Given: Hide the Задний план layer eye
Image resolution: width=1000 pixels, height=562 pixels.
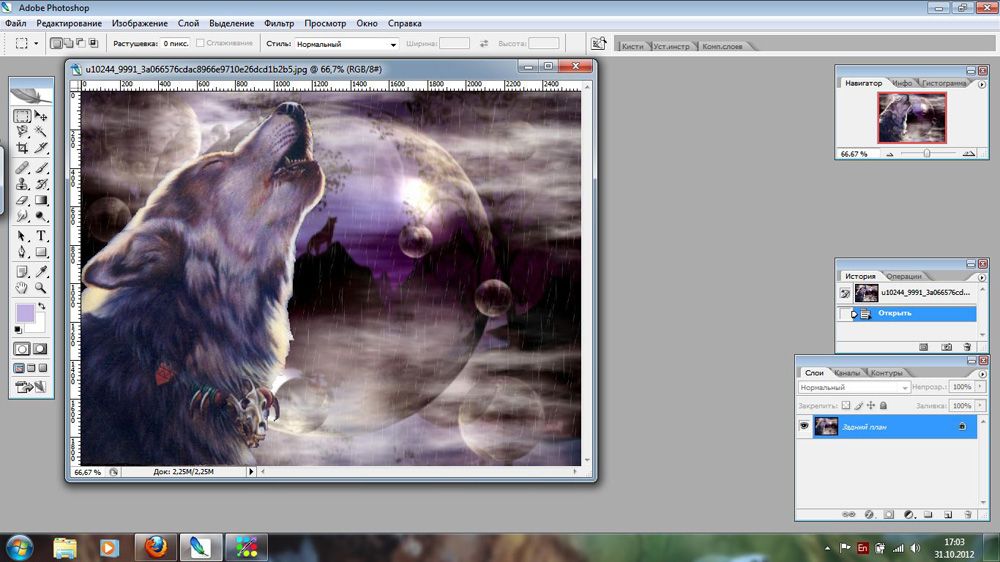Looking at the screenshot, I should pyautogui.click(x=804, y=426).
